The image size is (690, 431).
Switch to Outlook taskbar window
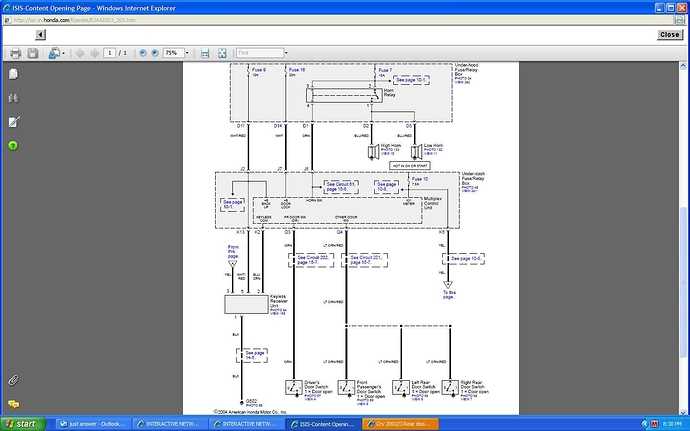point(93,424)
